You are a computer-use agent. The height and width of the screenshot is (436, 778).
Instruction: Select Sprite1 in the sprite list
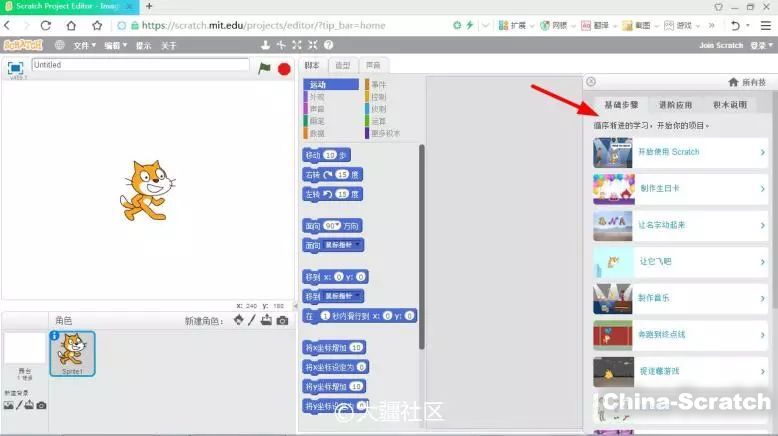(72, 354)
